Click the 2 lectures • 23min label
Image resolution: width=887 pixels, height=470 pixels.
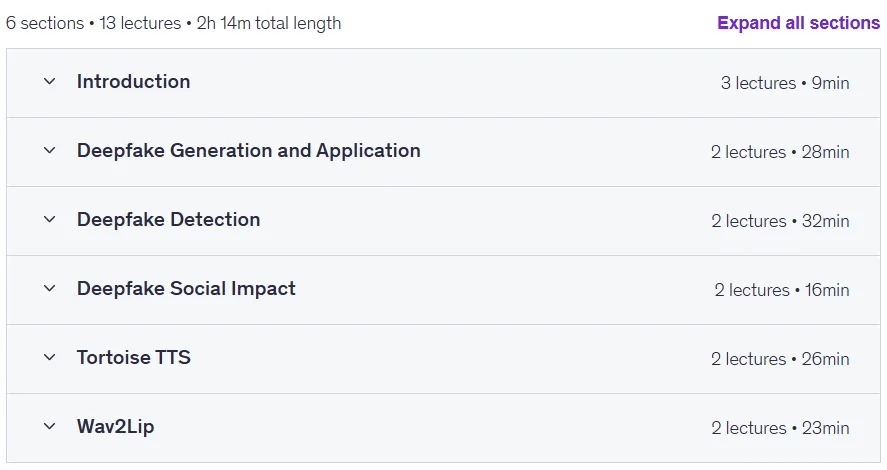click(780, 428)
